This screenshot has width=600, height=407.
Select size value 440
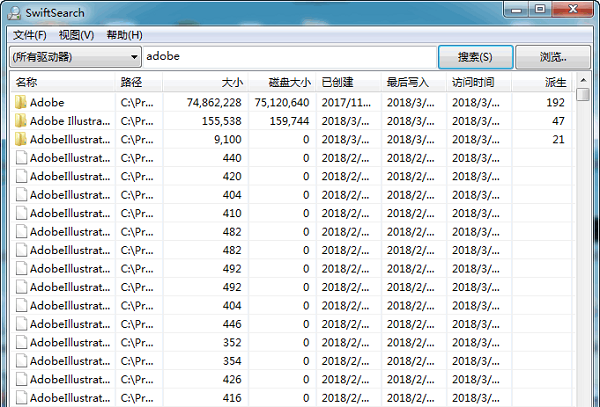[232, 158]
